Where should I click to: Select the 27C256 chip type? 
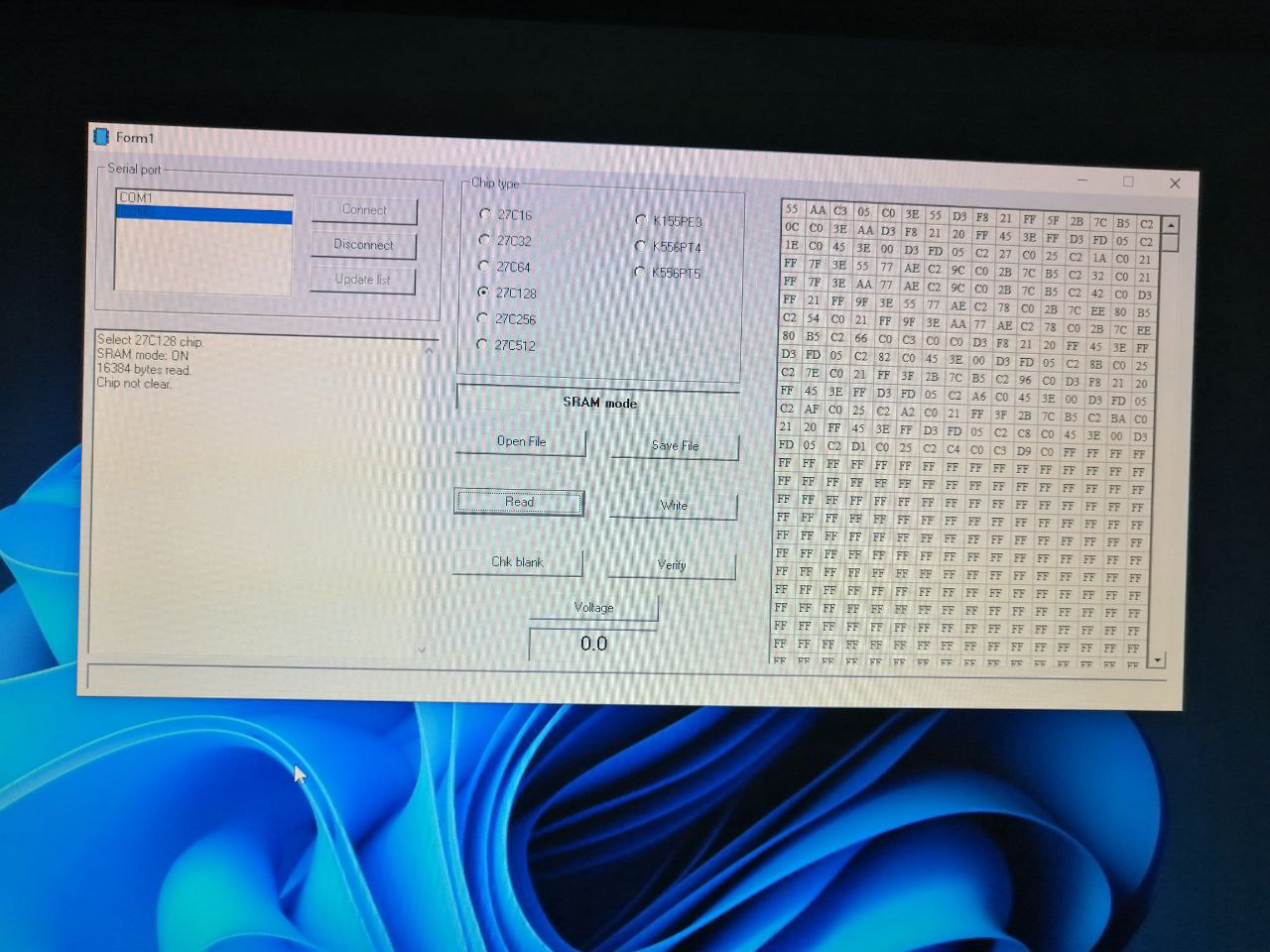[505, 318]
